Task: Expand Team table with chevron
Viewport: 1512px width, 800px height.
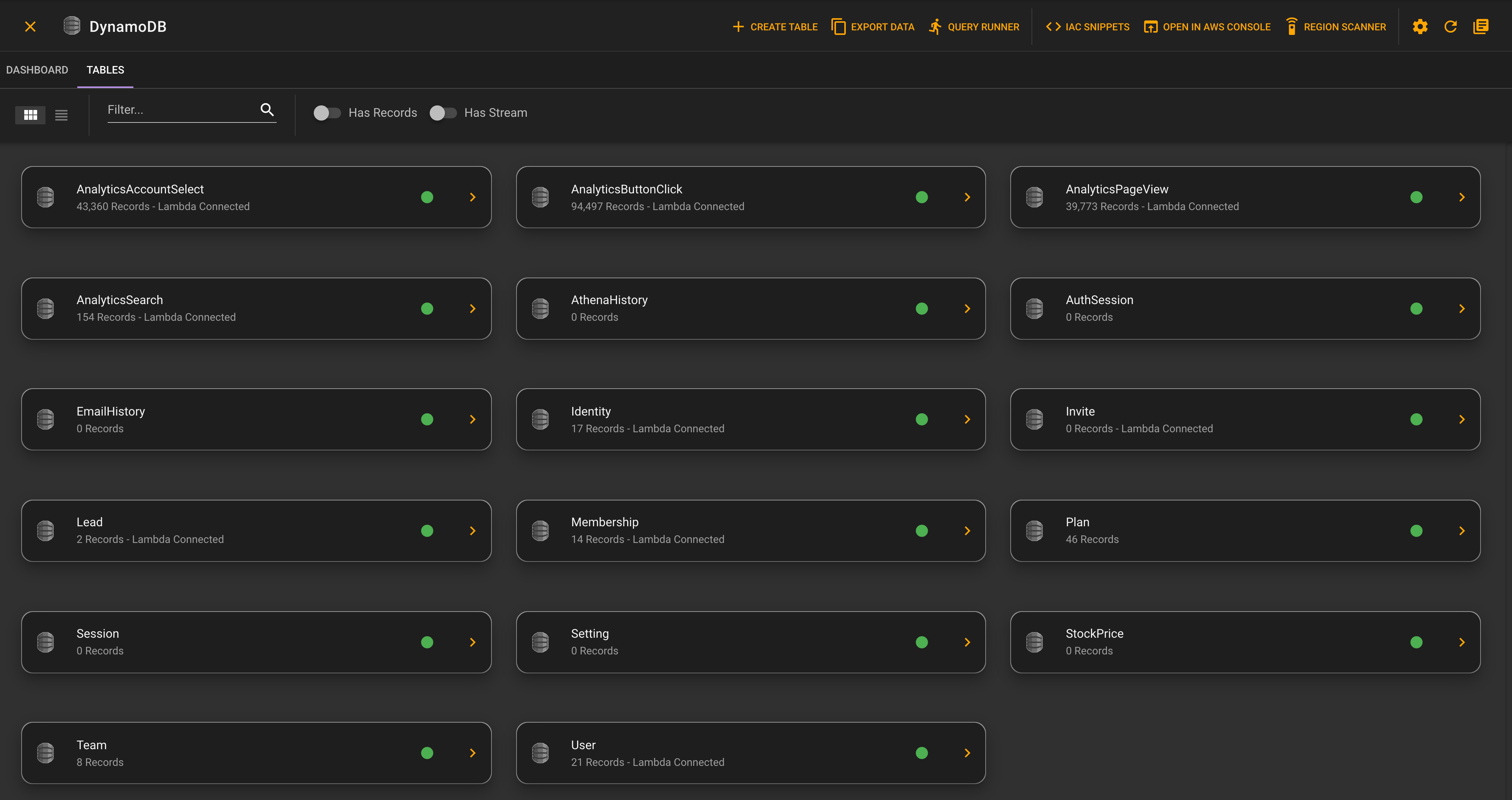Action: point(473,753)
